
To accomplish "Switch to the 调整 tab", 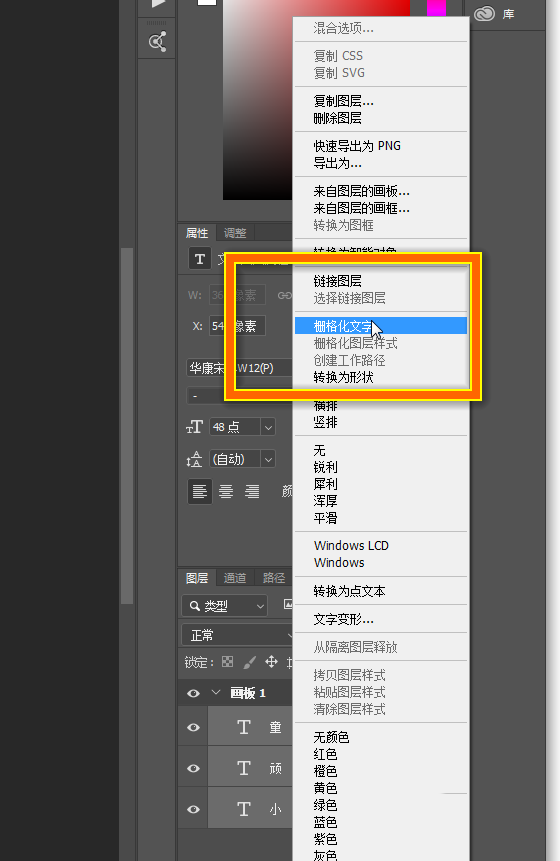I will point(235,233).
